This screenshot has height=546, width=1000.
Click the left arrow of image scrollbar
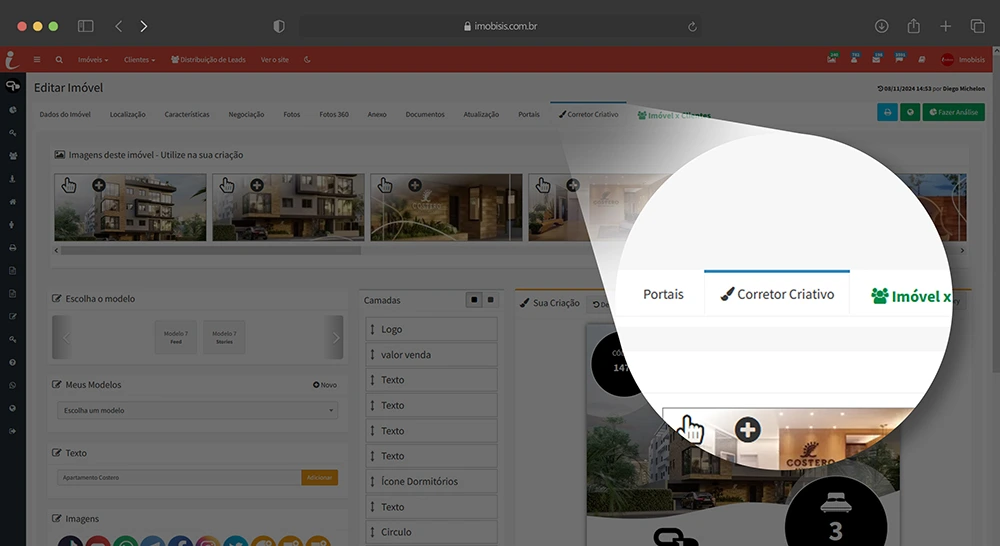click(56, 251)
